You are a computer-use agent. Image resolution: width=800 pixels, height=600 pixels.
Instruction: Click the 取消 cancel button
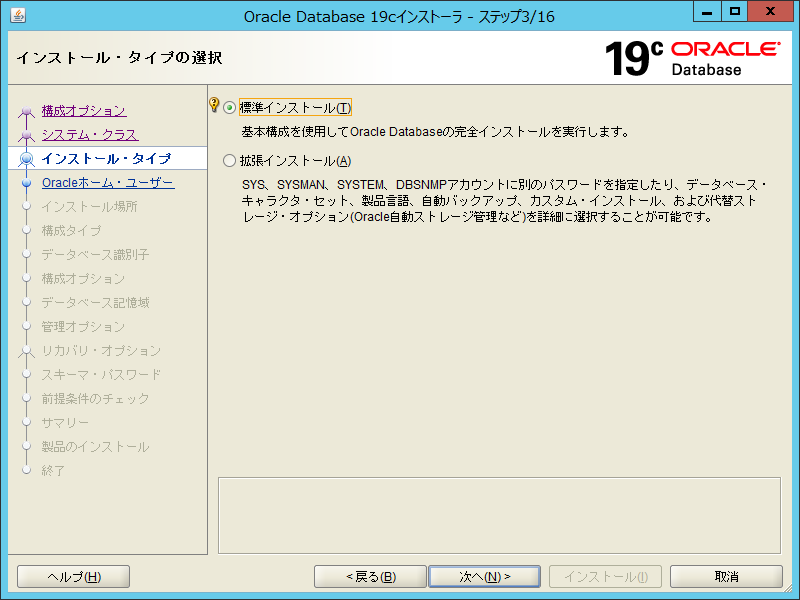(x=727, y=577)
